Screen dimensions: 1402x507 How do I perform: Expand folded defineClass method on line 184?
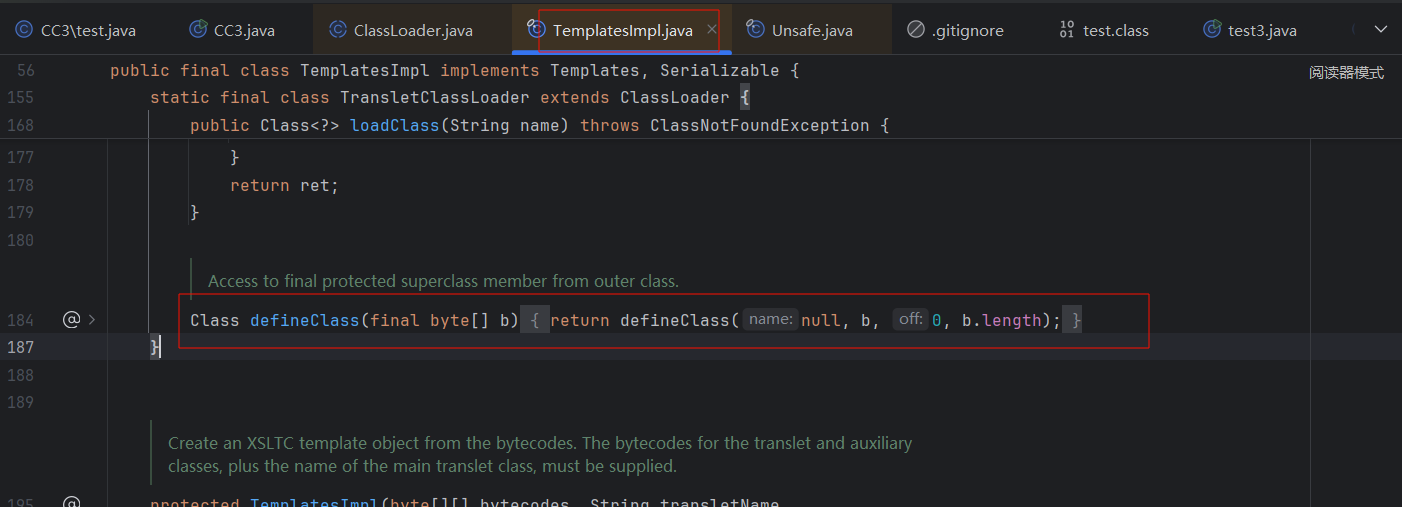[x=92, y=320]
